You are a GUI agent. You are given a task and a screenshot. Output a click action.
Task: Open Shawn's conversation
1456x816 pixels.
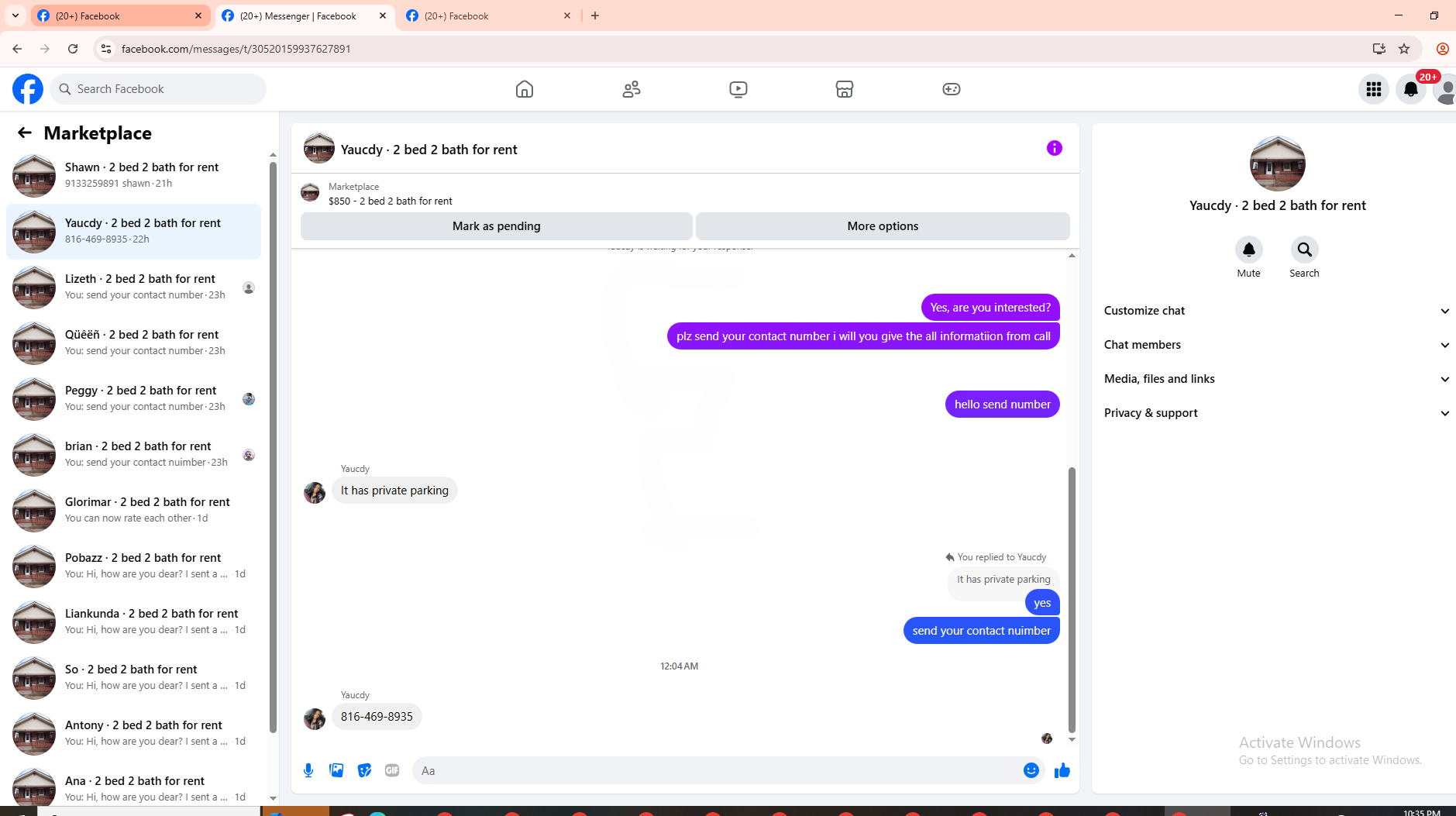(133, 176)
